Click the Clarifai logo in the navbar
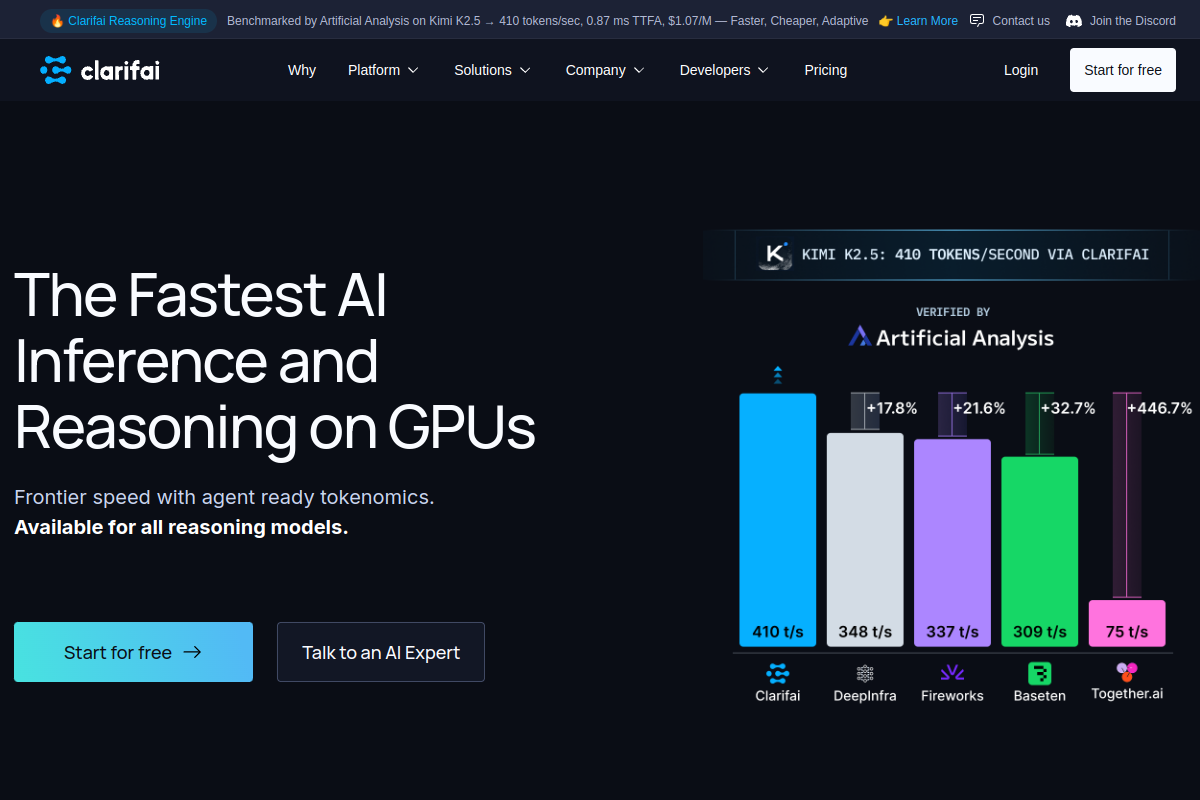1200x800 pixels. click(99, 70)
